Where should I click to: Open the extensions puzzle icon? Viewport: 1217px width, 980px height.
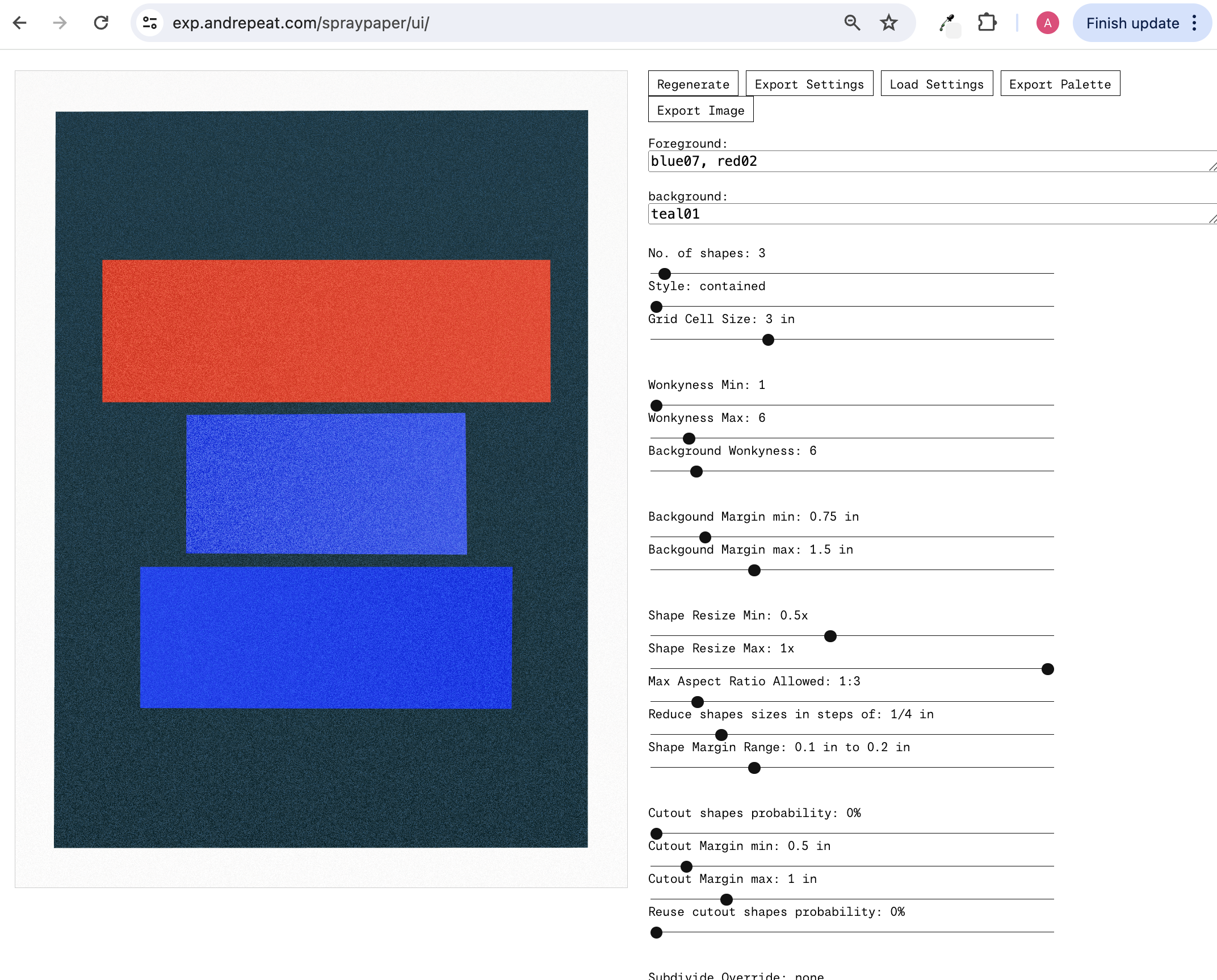[x=987, y=23]
